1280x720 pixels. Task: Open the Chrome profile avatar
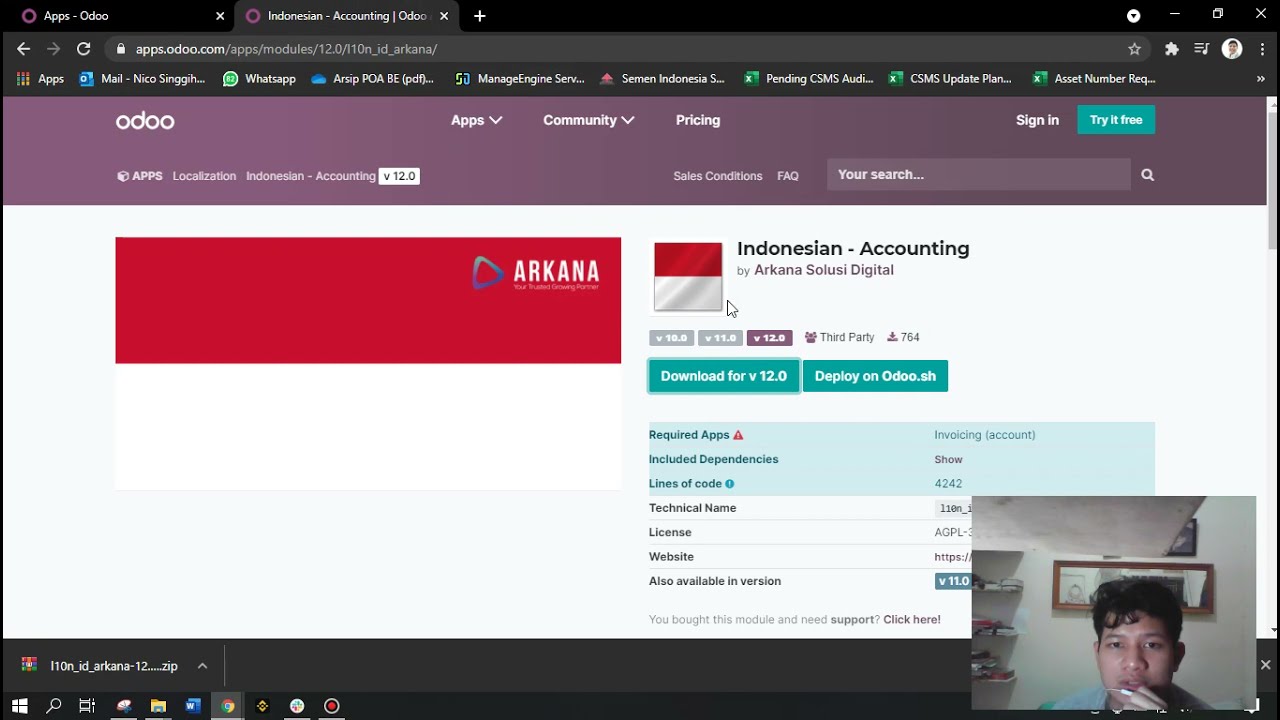pyautogui.click(x=1231, y=48)
